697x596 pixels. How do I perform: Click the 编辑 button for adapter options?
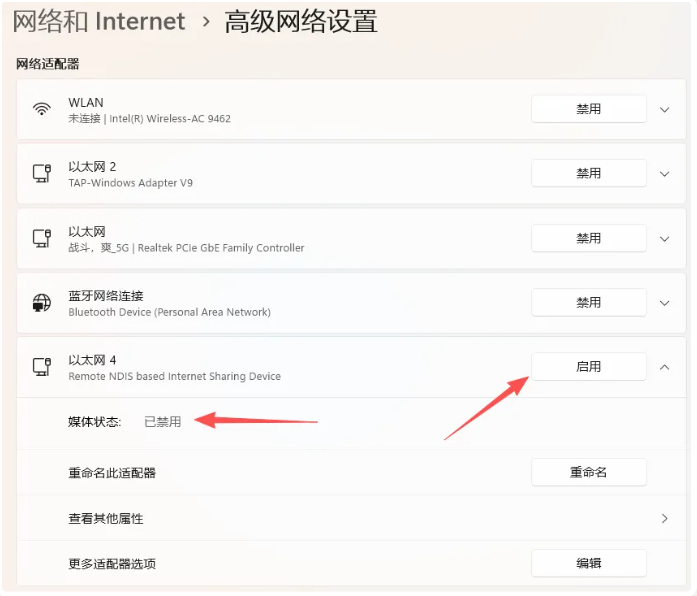pyautogui.click(x=589, y=563)
